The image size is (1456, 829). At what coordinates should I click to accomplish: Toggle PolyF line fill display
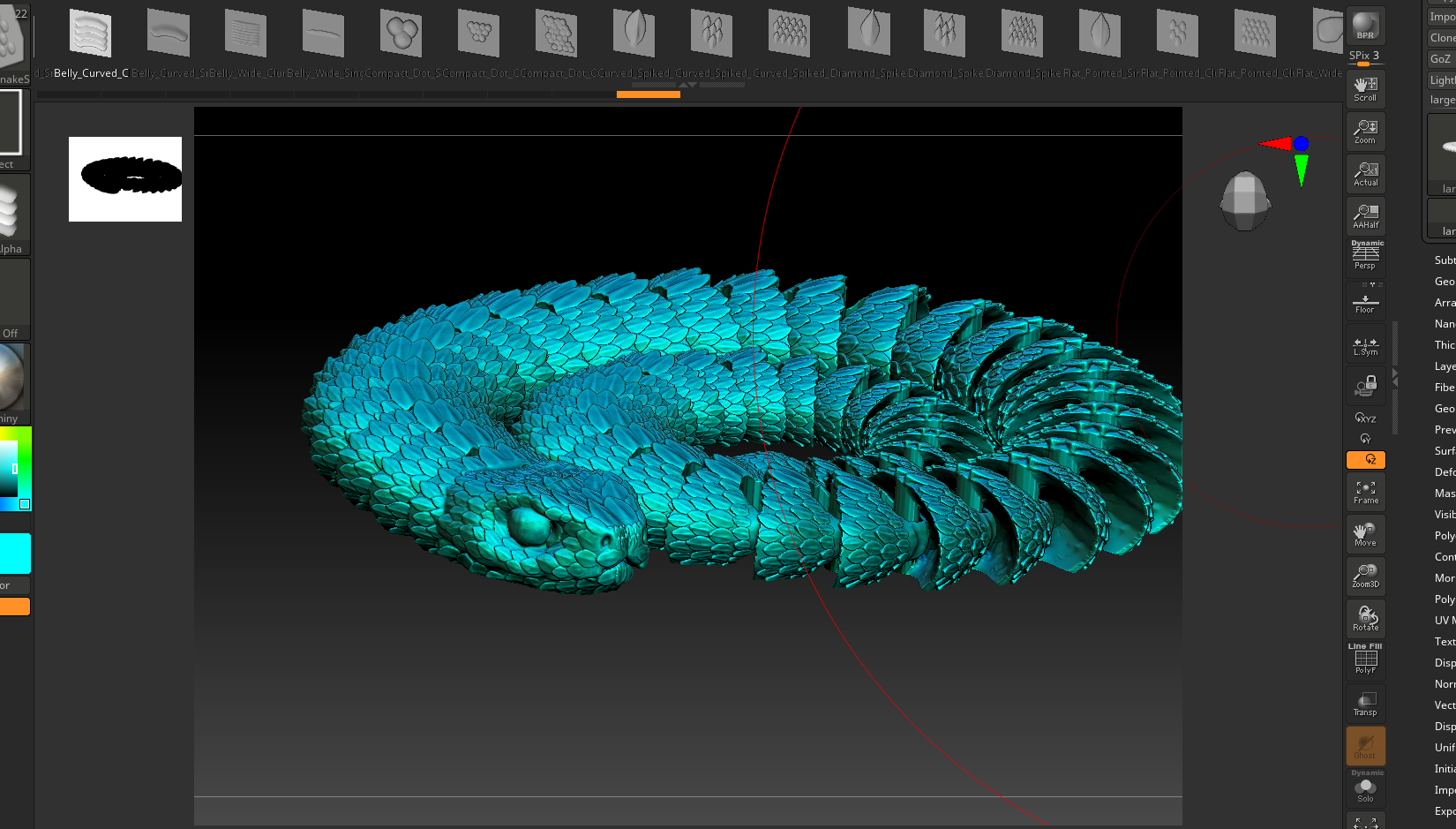pos(1365,660)
